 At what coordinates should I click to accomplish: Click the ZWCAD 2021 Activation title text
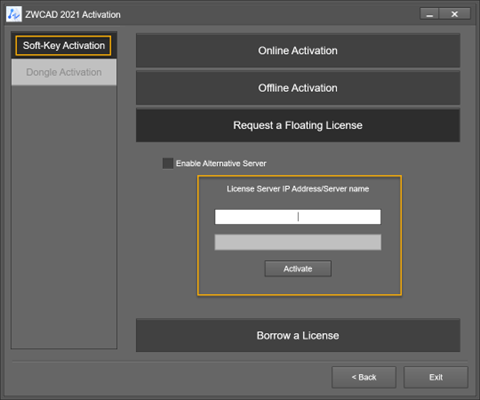click(x=73, y=15)
